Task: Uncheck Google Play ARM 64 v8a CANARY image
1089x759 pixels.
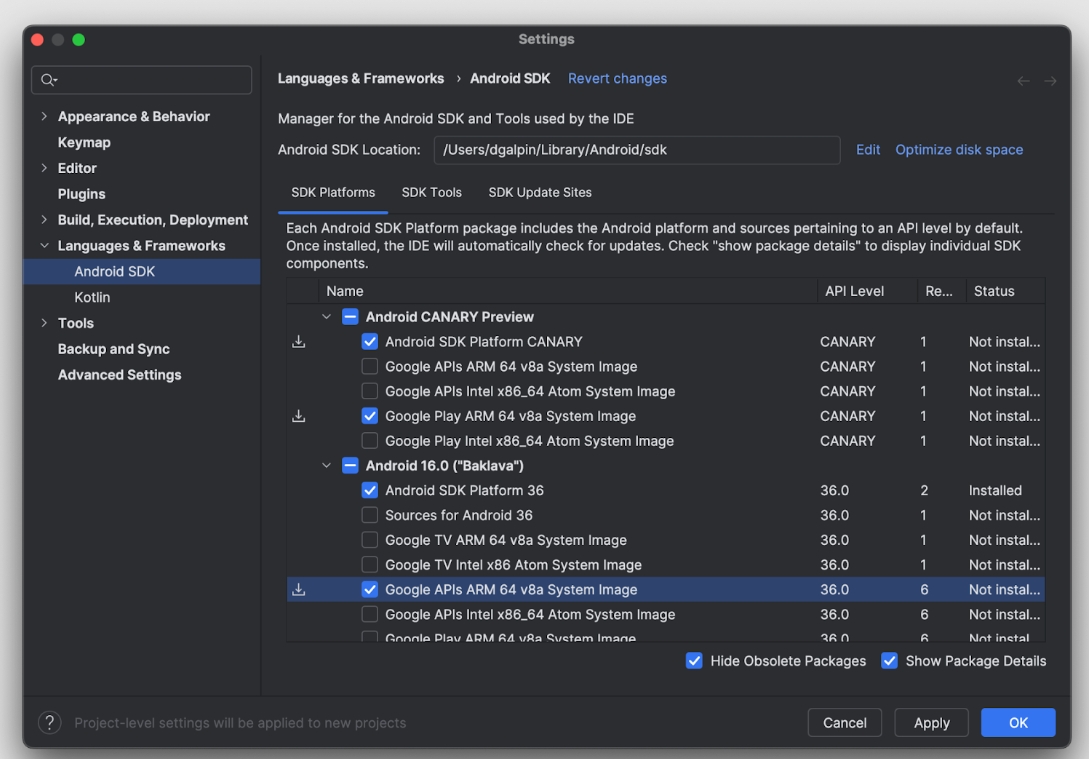Action: click(369, 416)
